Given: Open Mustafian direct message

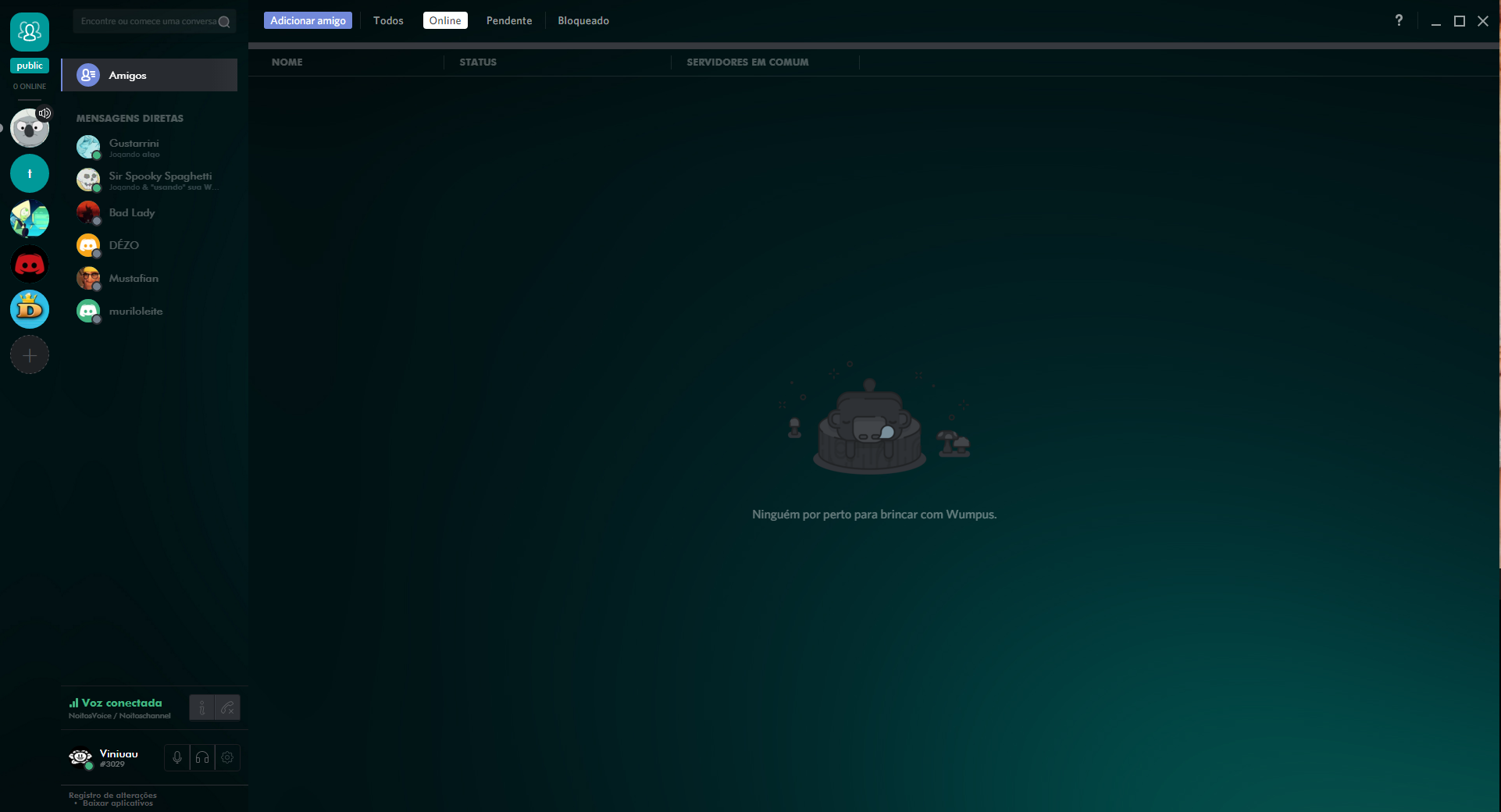Looking at the screenshot, I should (x=149, y=278).
